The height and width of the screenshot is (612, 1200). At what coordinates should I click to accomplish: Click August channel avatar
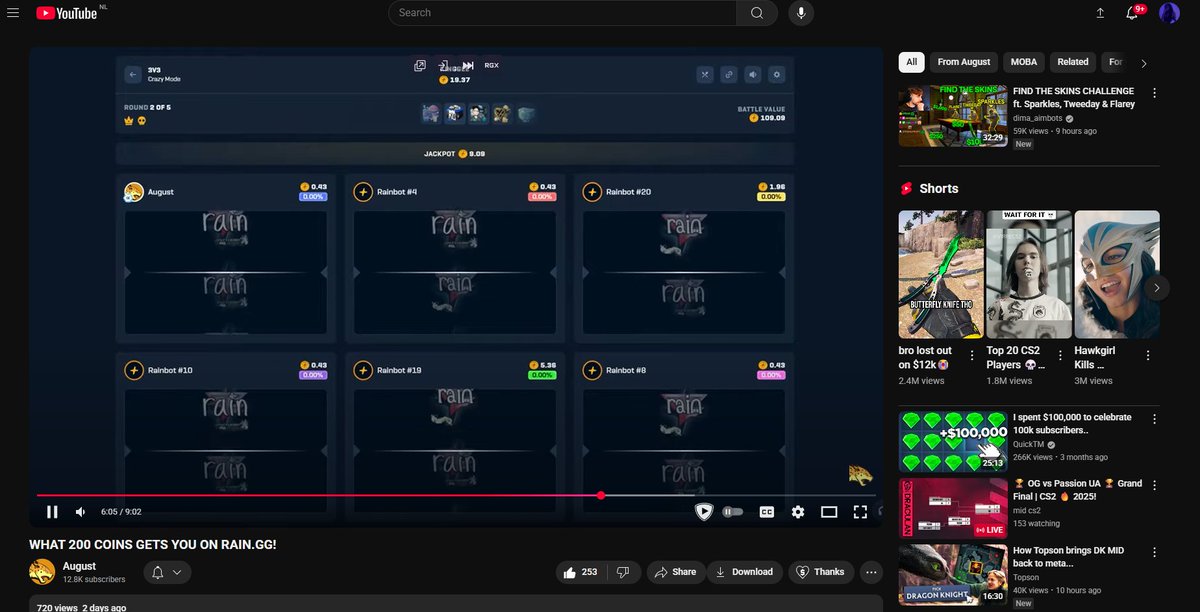click(42, 572)
